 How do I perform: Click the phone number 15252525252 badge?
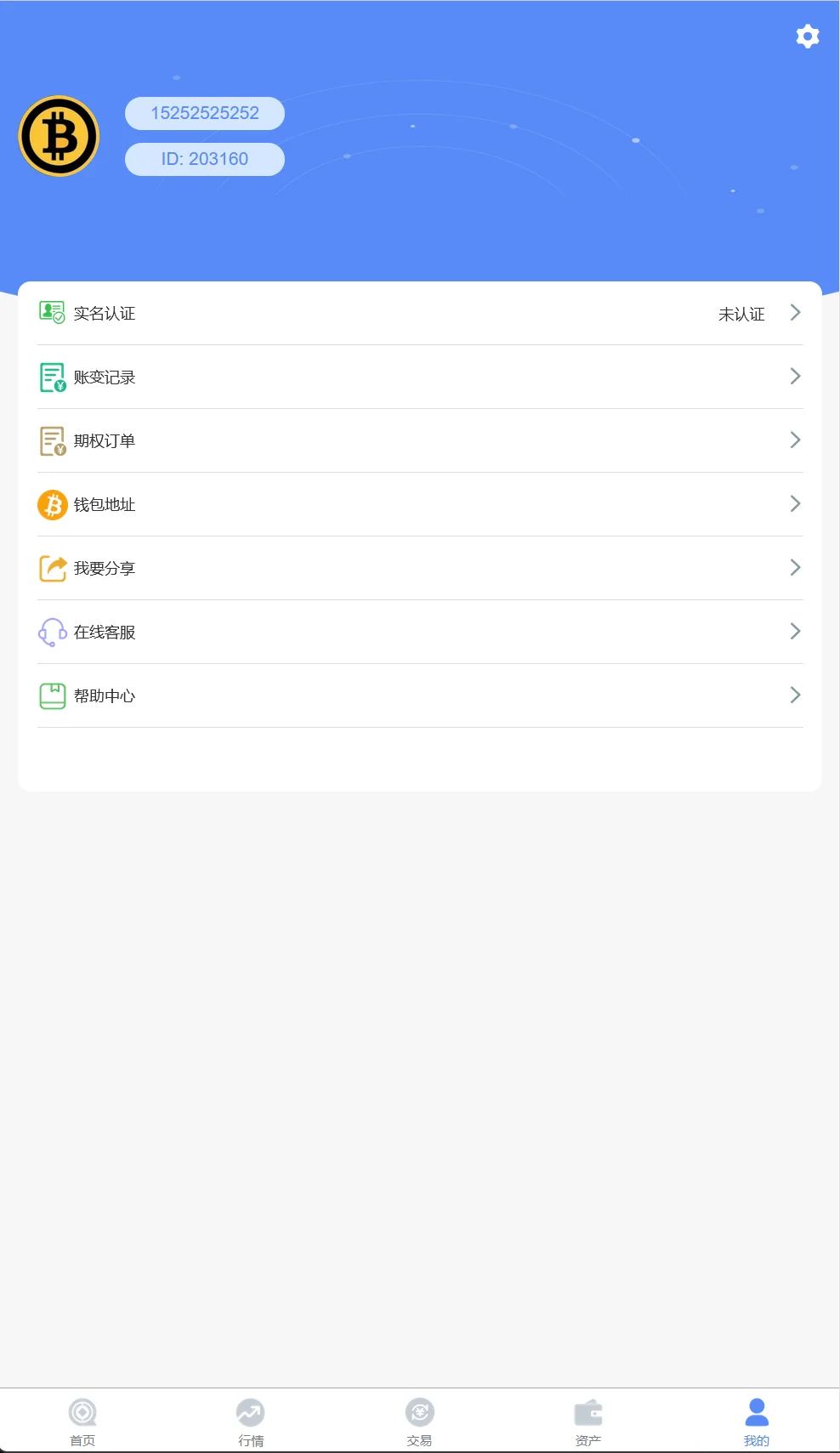tap(205, 113)
